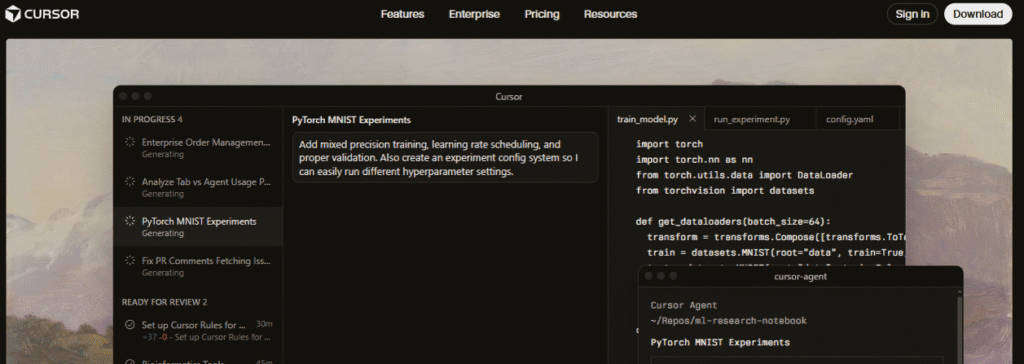This screenshot has width=1024, height=364.
Task: Click the ~/Repos/ml-research-notebook path text
Action: tap(728, 321)
